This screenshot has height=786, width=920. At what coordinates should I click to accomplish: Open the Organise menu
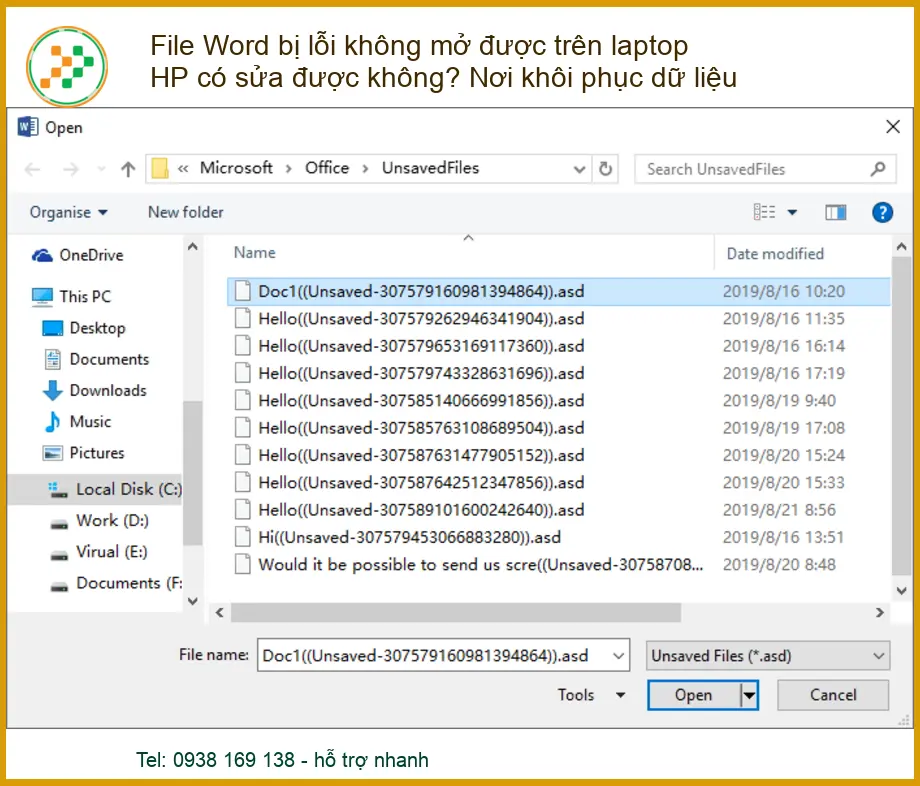(69, 212)
